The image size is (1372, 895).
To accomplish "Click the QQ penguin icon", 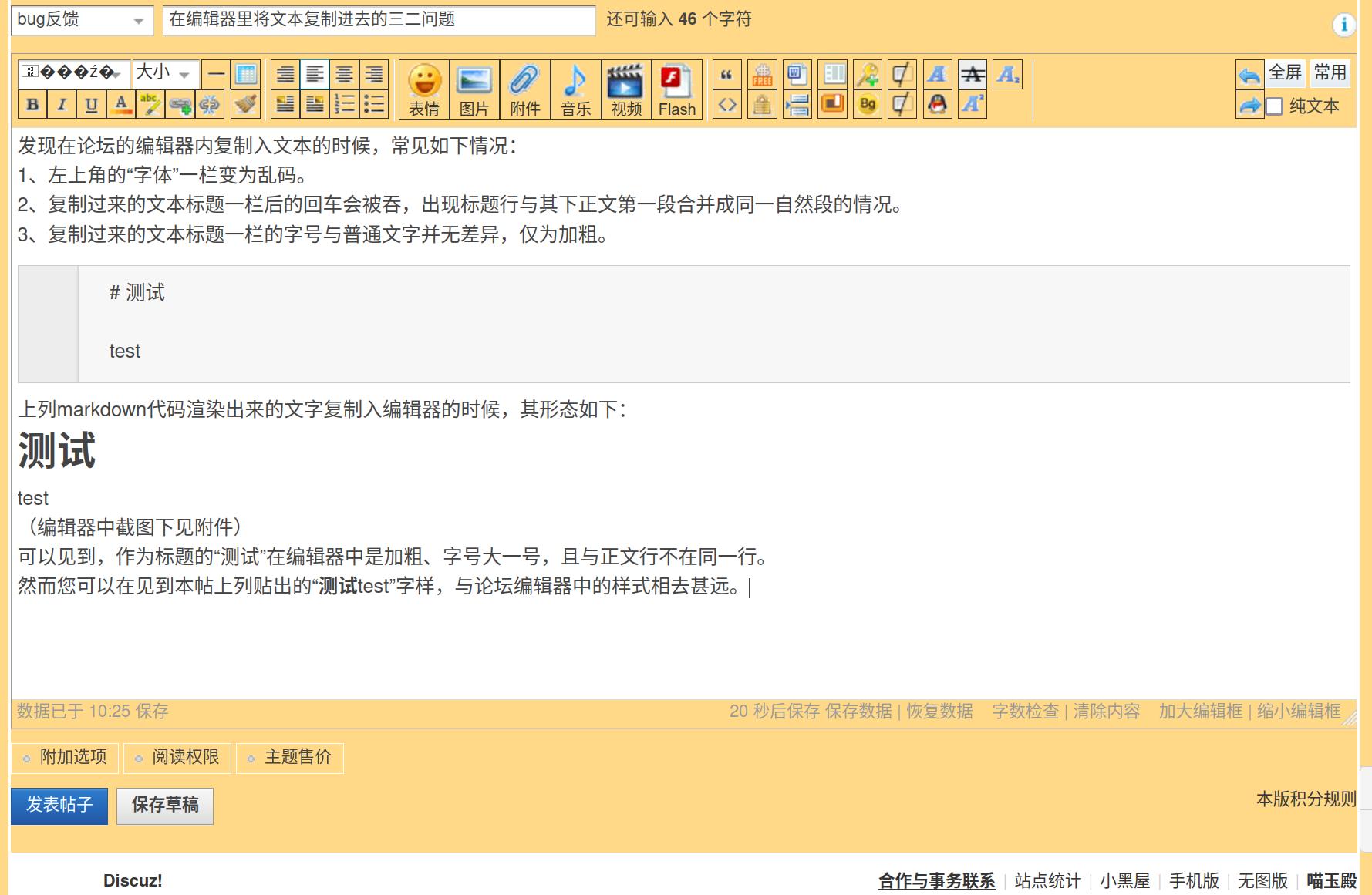I will (937, 104).
